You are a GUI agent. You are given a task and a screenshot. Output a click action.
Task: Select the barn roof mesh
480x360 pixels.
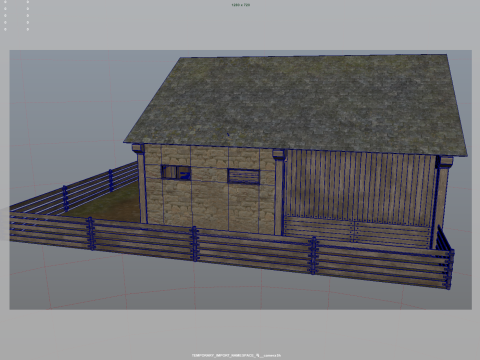pyautogui.click(x=295, y=104)
